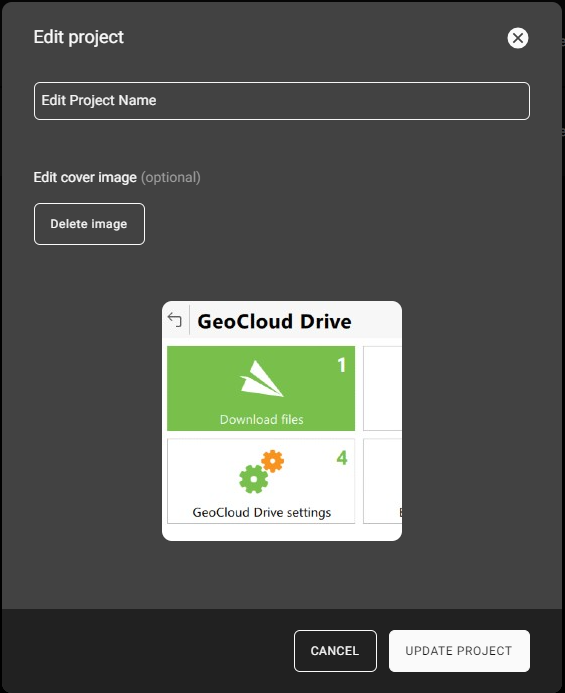Close the Edit project dialog
The width and height of the screenshot is (565, 693).
tap(518, 38)
